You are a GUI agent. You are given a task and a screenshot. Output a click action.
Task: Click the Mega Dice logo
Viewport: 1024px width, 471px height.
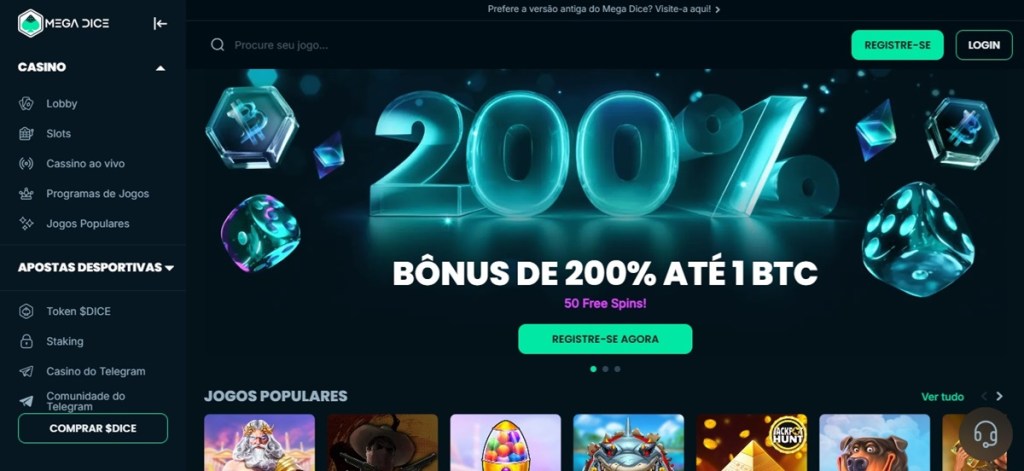(63, 24)
